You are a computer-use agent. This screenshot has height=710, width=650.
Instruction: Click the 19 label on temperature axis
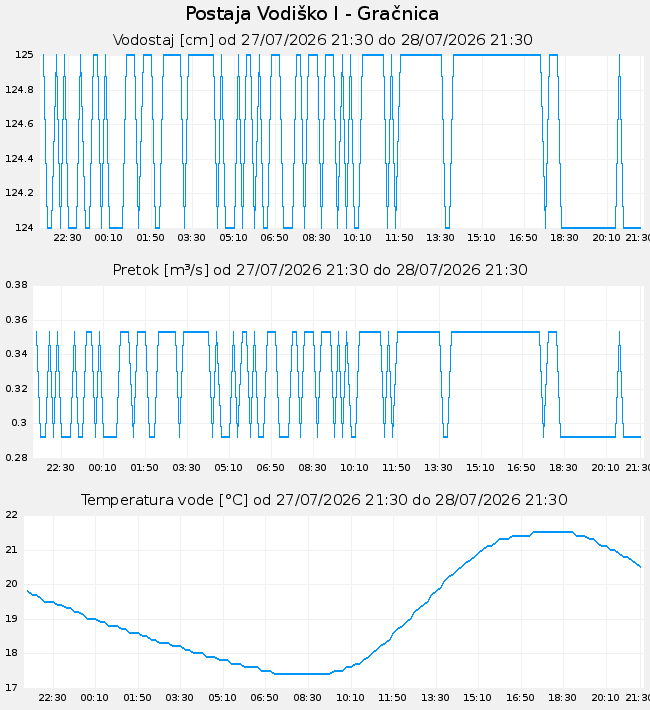11,619
